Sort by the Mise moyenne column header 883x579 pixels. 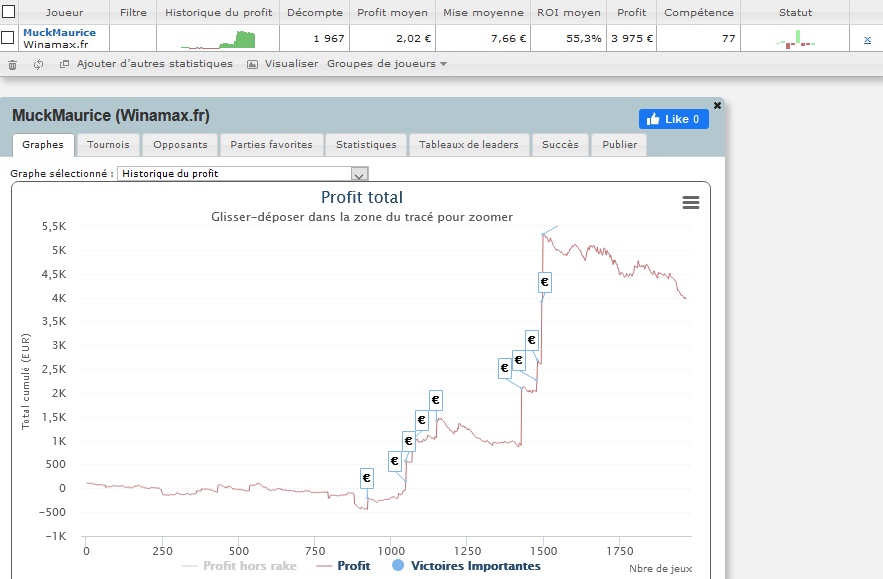(483, 12)
